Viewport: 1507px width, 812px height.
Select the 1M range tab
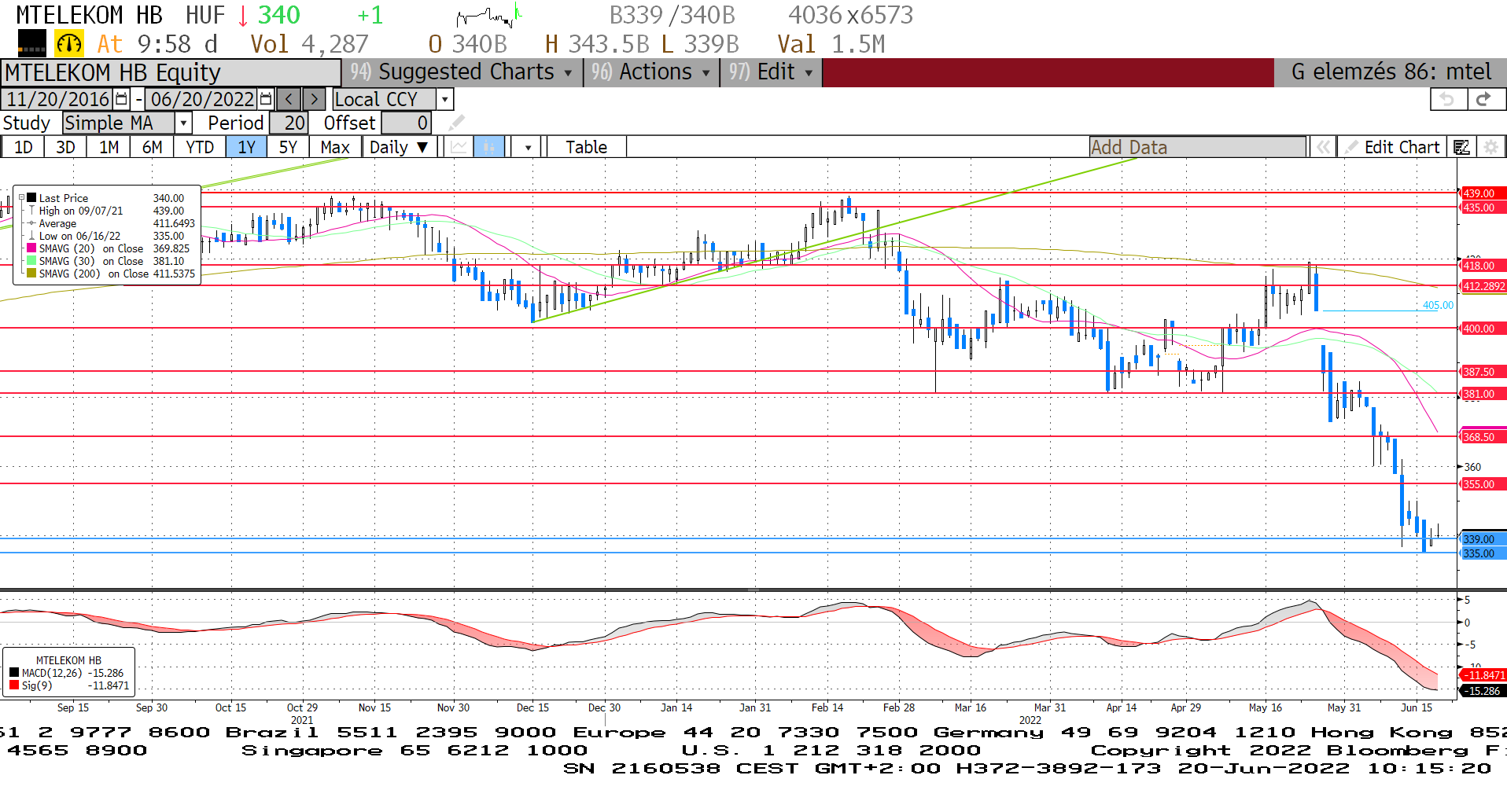(x=109, y=147)
